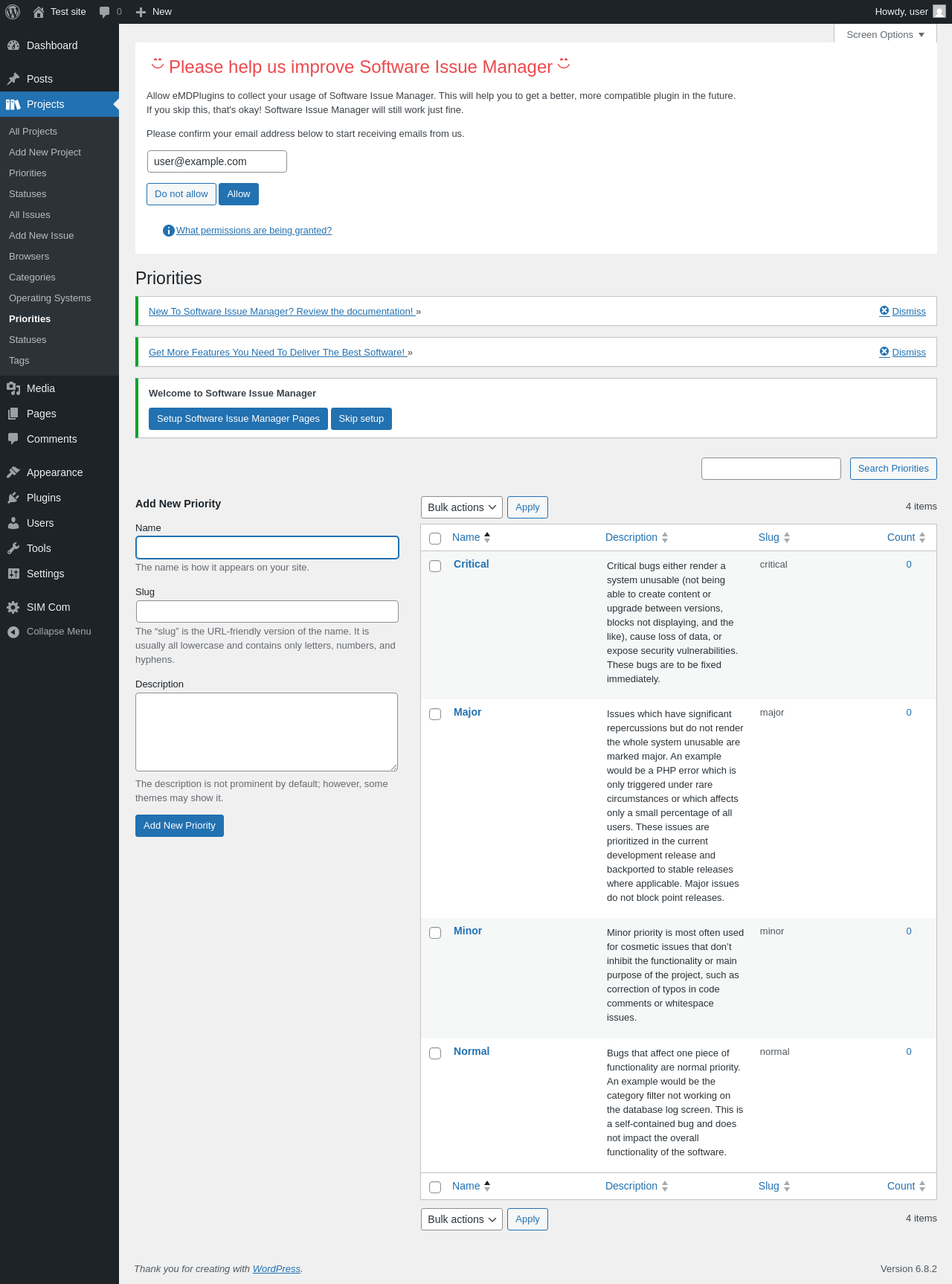
Task: Click the Projects books icon
Action: coord(13,104)
